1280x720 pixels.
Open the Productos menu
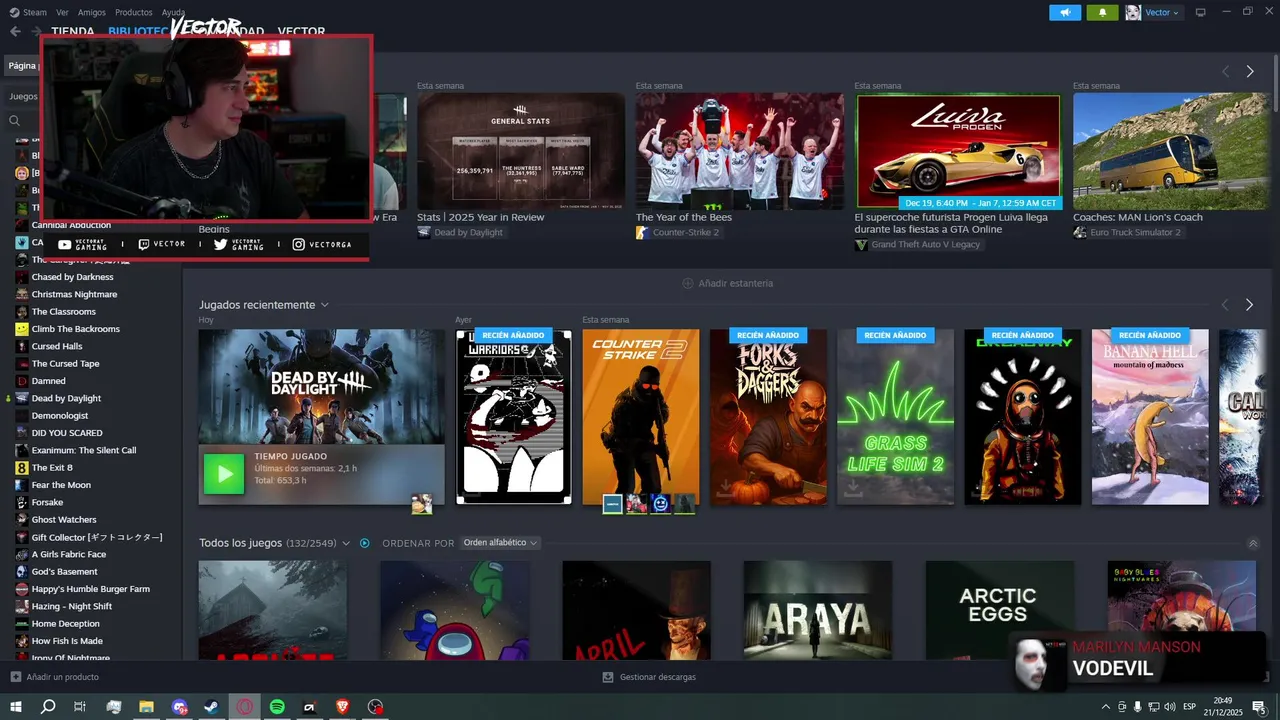pos(133,12)
